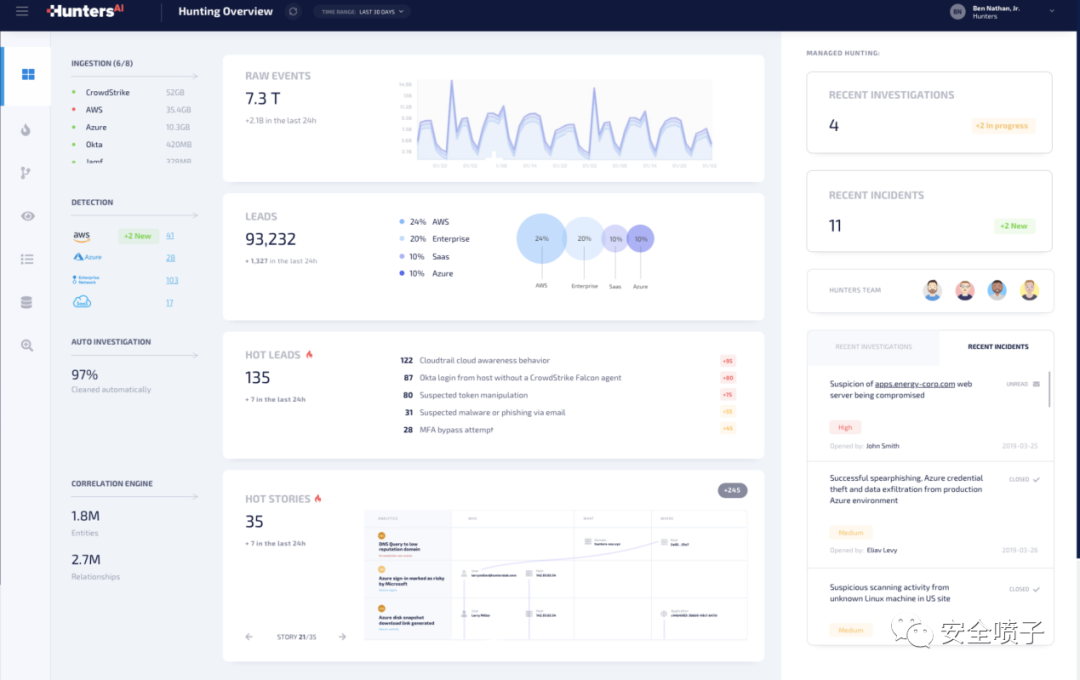Click the last Hunters Team avatar
1080x680 pixels.
click(1029, 290)
